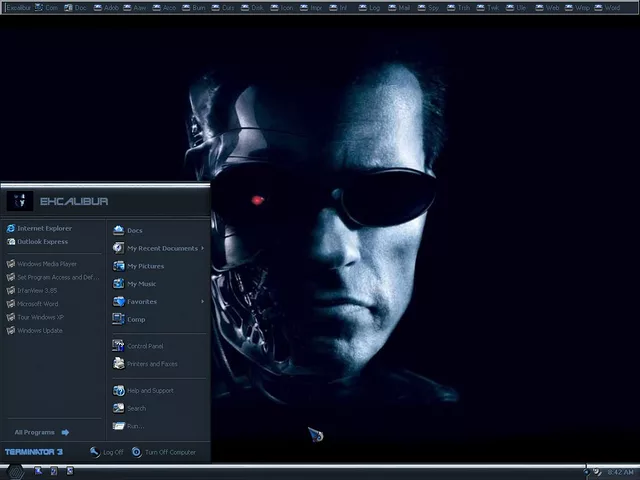This screenshot has height=480, width=640.
Task: Open Internet Explorer from the Start menu
Action: coord(44,229)
